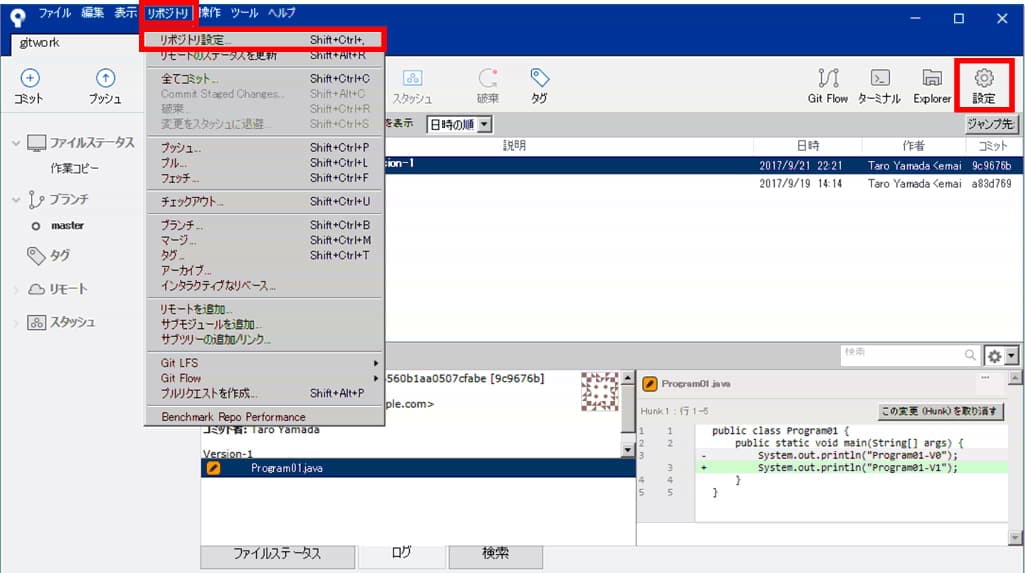The height and width of the screenshot is (573, 1025).
Task: Choose Create Pull Request (プルリクエストを作成) menu item
Action: click(264, 393)
